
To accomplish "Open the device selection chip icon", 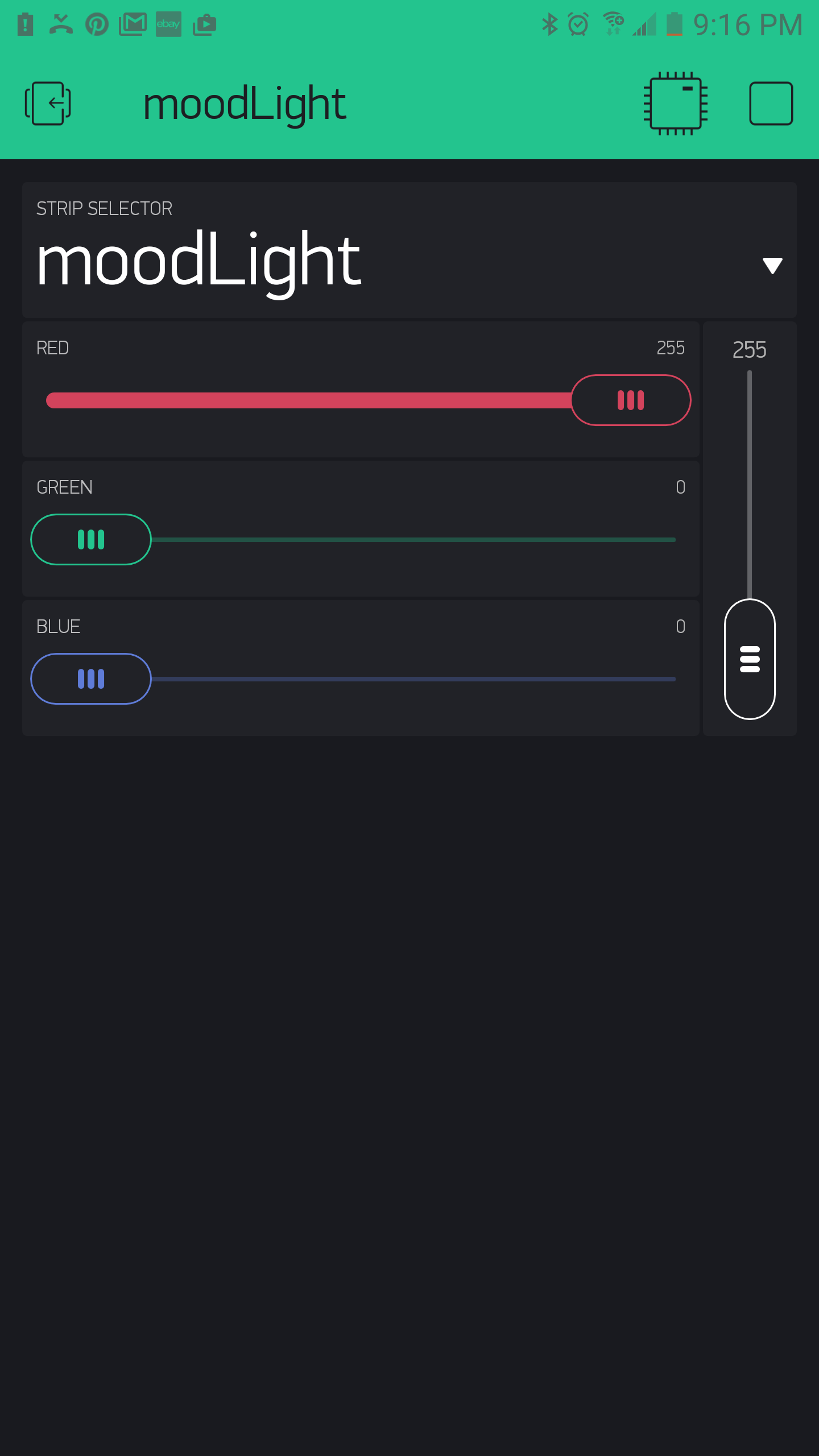I will click(x=677, y=104).
